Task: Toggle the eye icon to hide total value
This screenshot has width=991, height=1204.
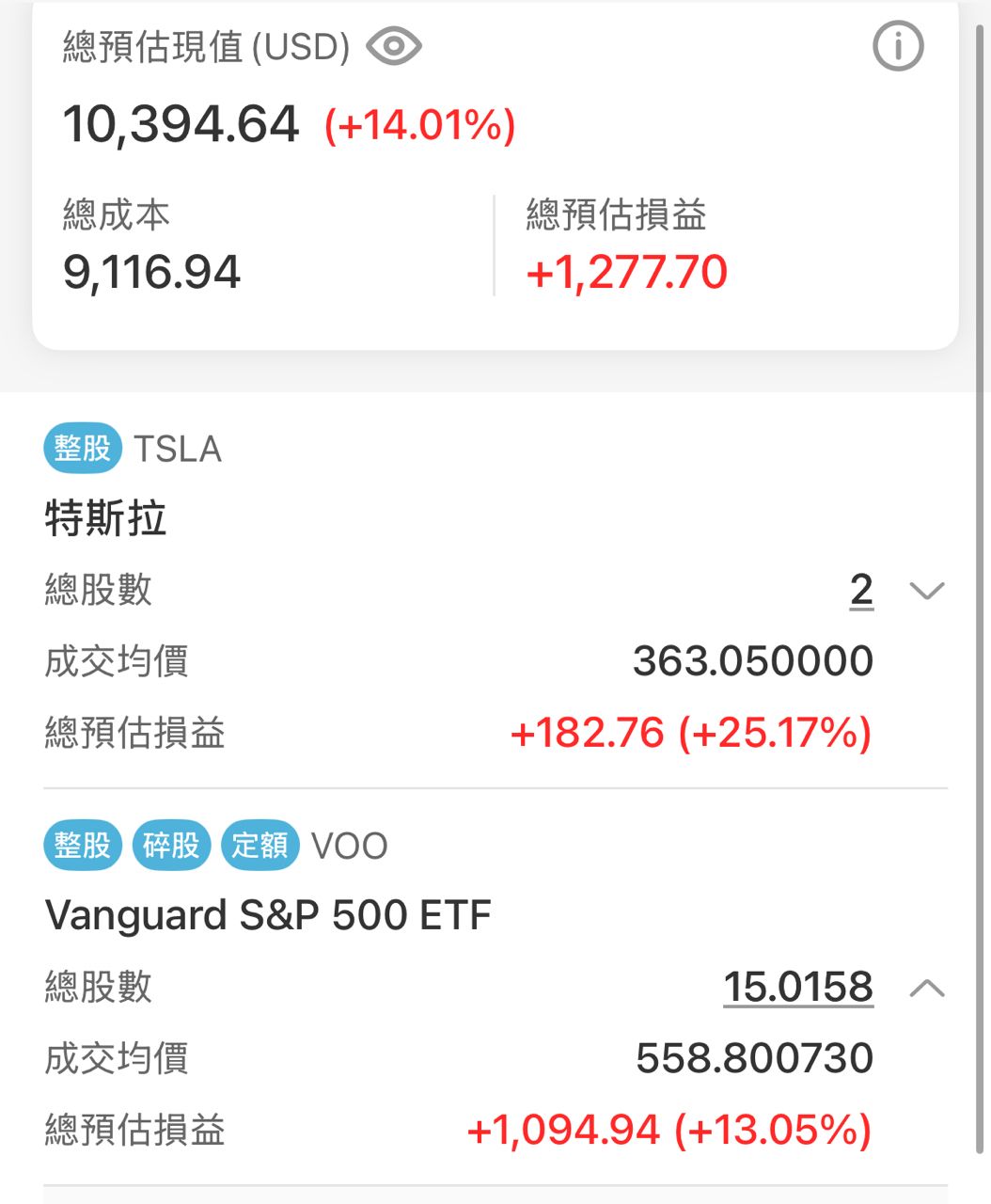Action: (394, 46)
